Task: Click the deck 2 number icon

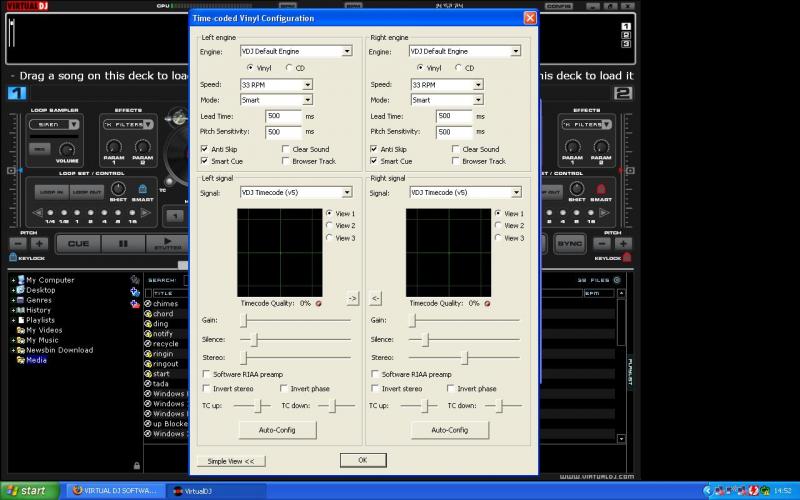Action: pyautogui.click(x=623, y=93)
